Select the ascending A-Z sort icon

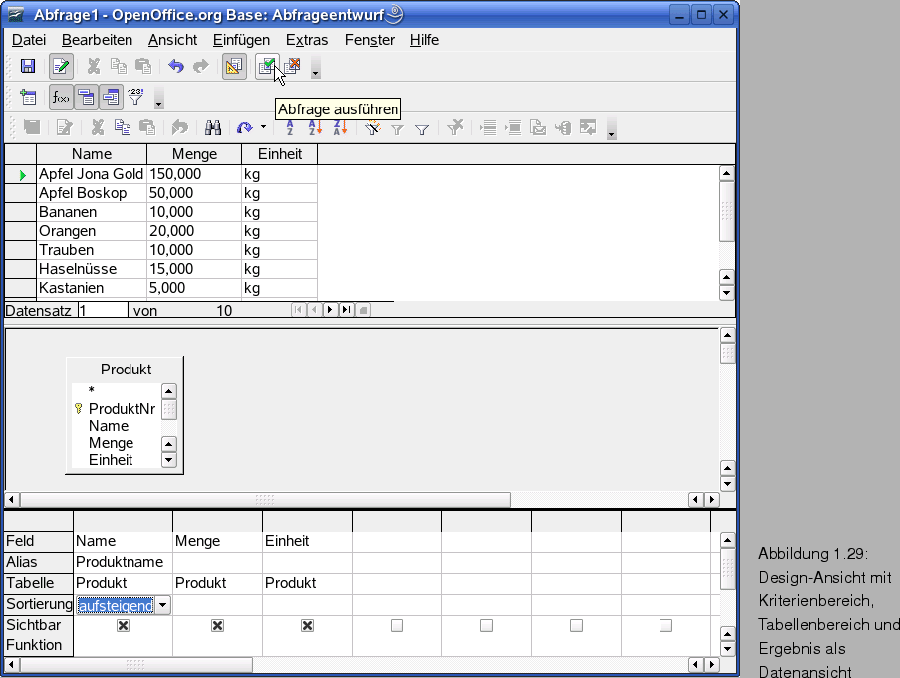(314, 128)
